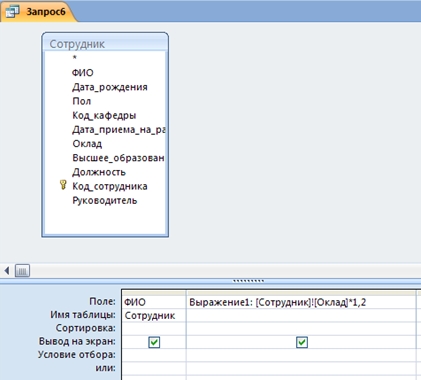
Task: Select the asterisk all-fields entry
Action: (x=75, y=58)
